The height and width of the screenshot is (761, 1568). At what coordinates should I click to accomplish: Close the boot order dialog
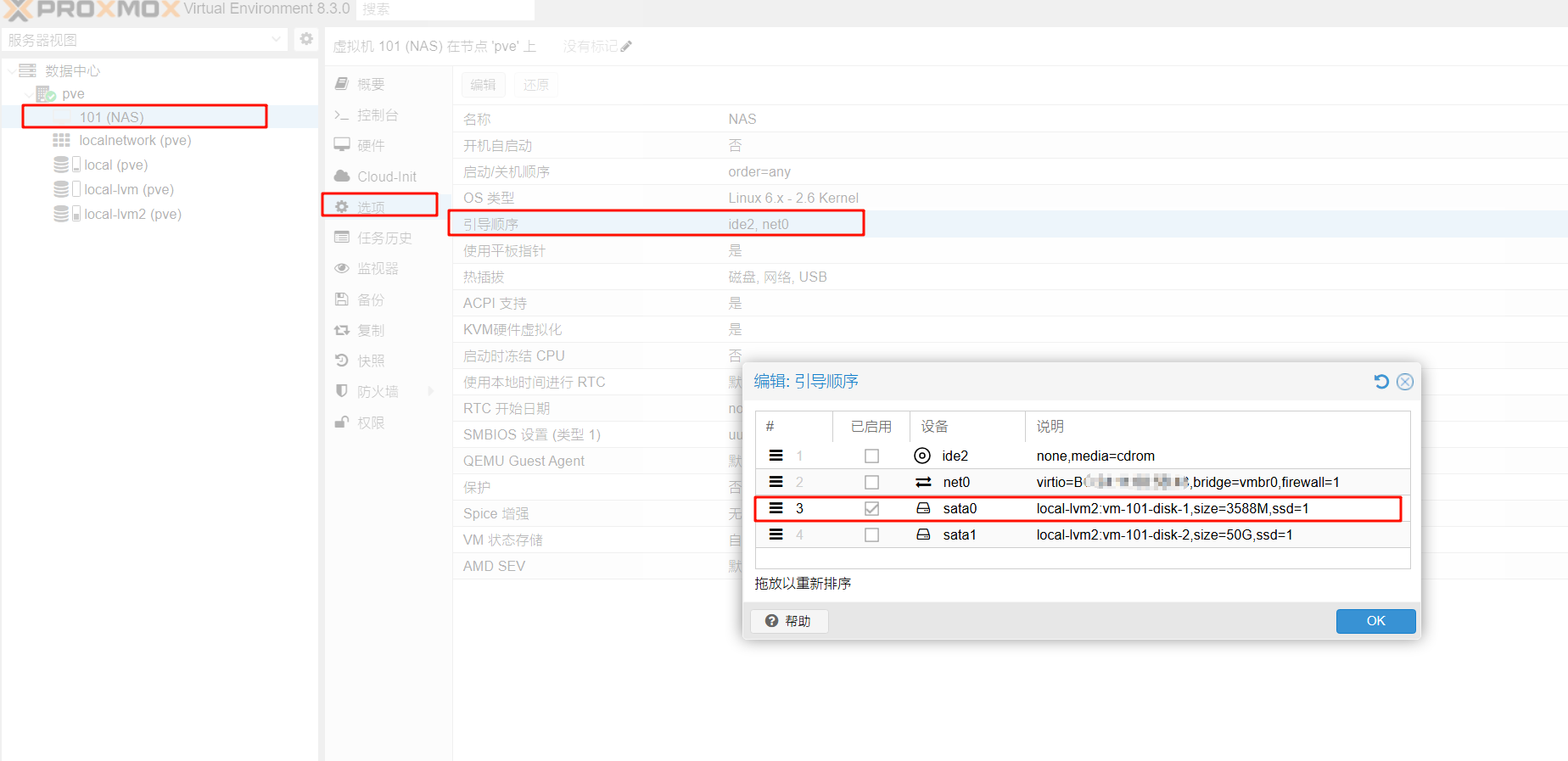pyautogui.click(x=1405, y=382)
